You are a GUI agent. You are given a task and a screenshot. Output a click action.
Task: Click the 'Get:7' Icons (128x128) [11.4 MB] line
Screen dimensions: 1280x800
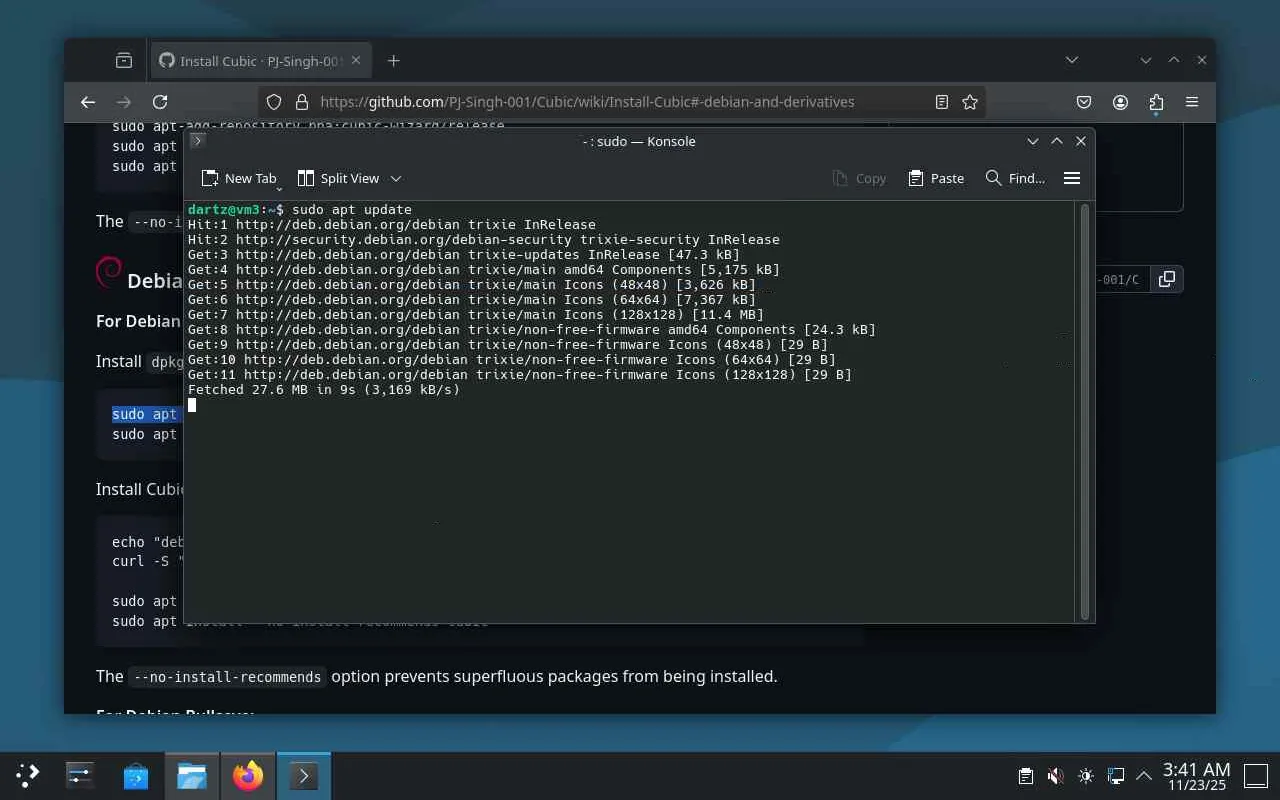[476, 315]
